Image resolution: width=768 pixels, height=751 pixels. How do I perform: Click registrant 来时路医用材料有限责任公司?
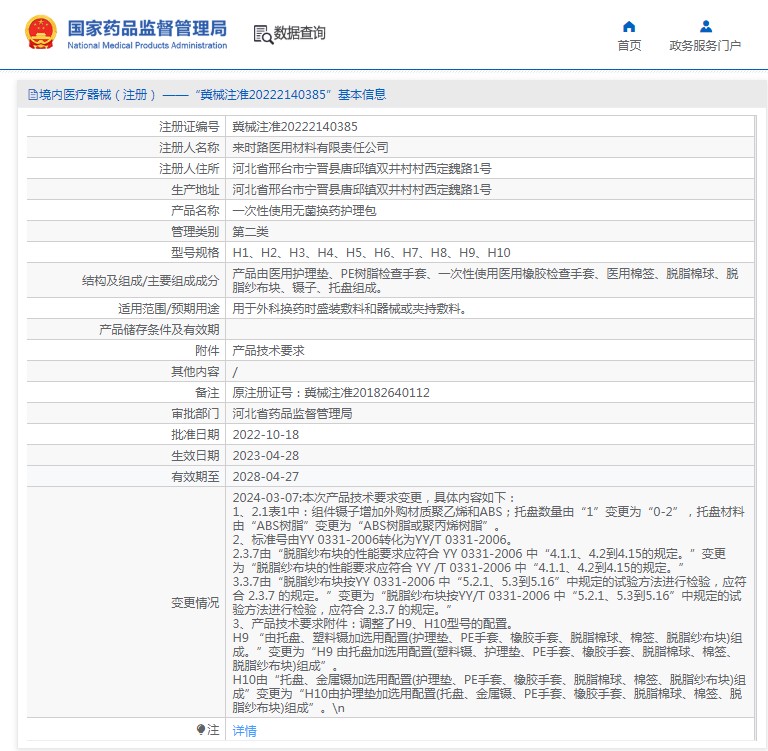pyautogui.click(x=311, y=147)
